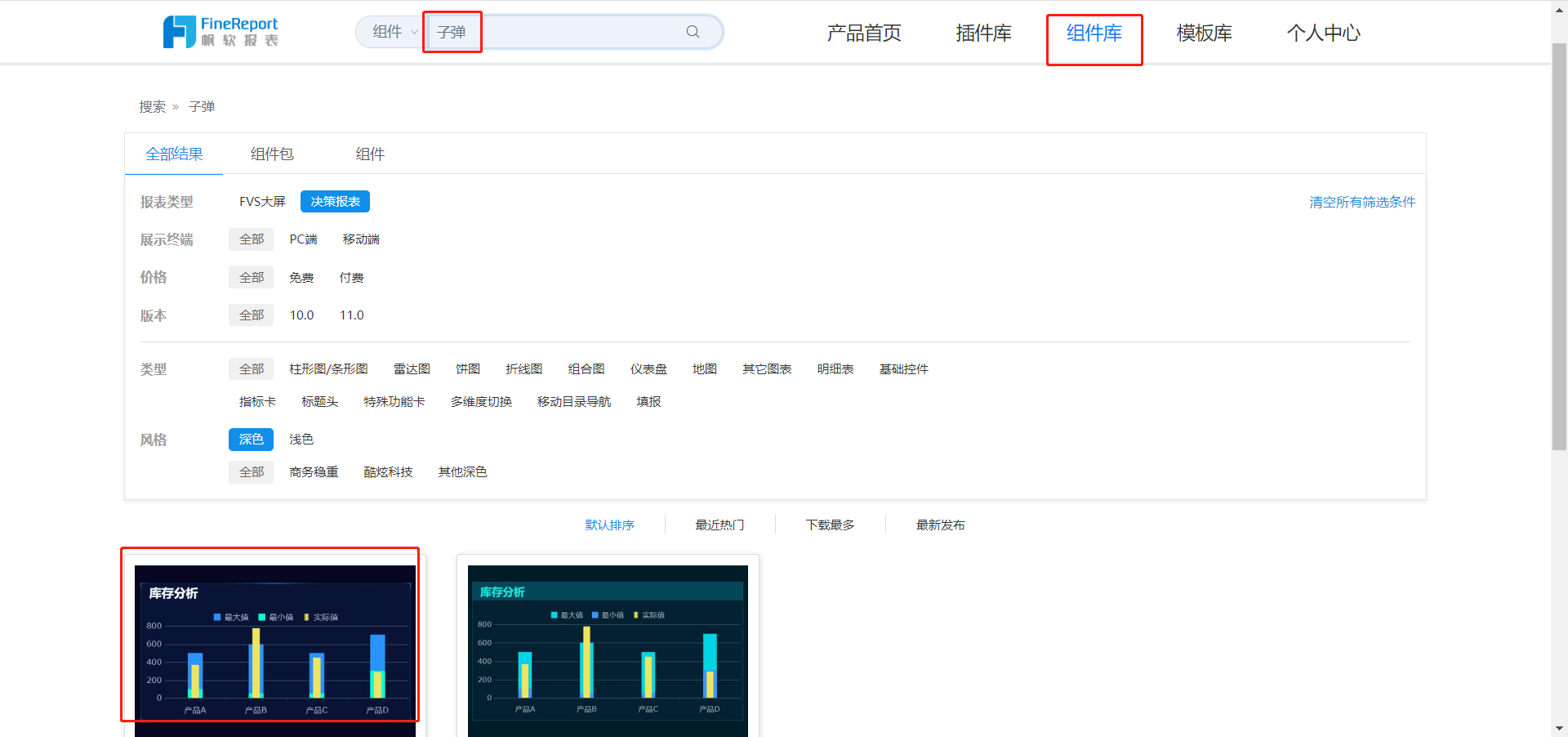Select FVS大屏 report type filter
The width and height of the screenshot is (1568, 737).
coord(262,202)
